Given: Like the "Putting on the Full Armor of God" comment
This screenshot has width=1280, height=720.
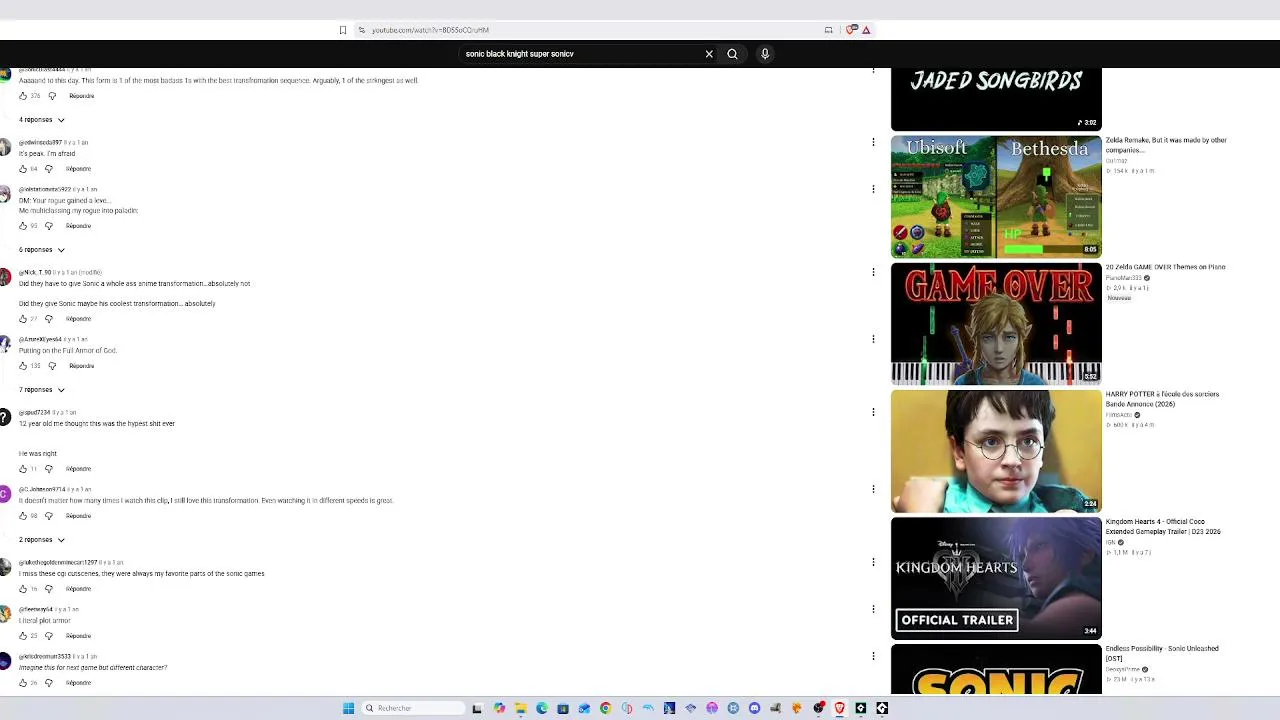Looking at the screenshot, I should (x=23, y=366).
